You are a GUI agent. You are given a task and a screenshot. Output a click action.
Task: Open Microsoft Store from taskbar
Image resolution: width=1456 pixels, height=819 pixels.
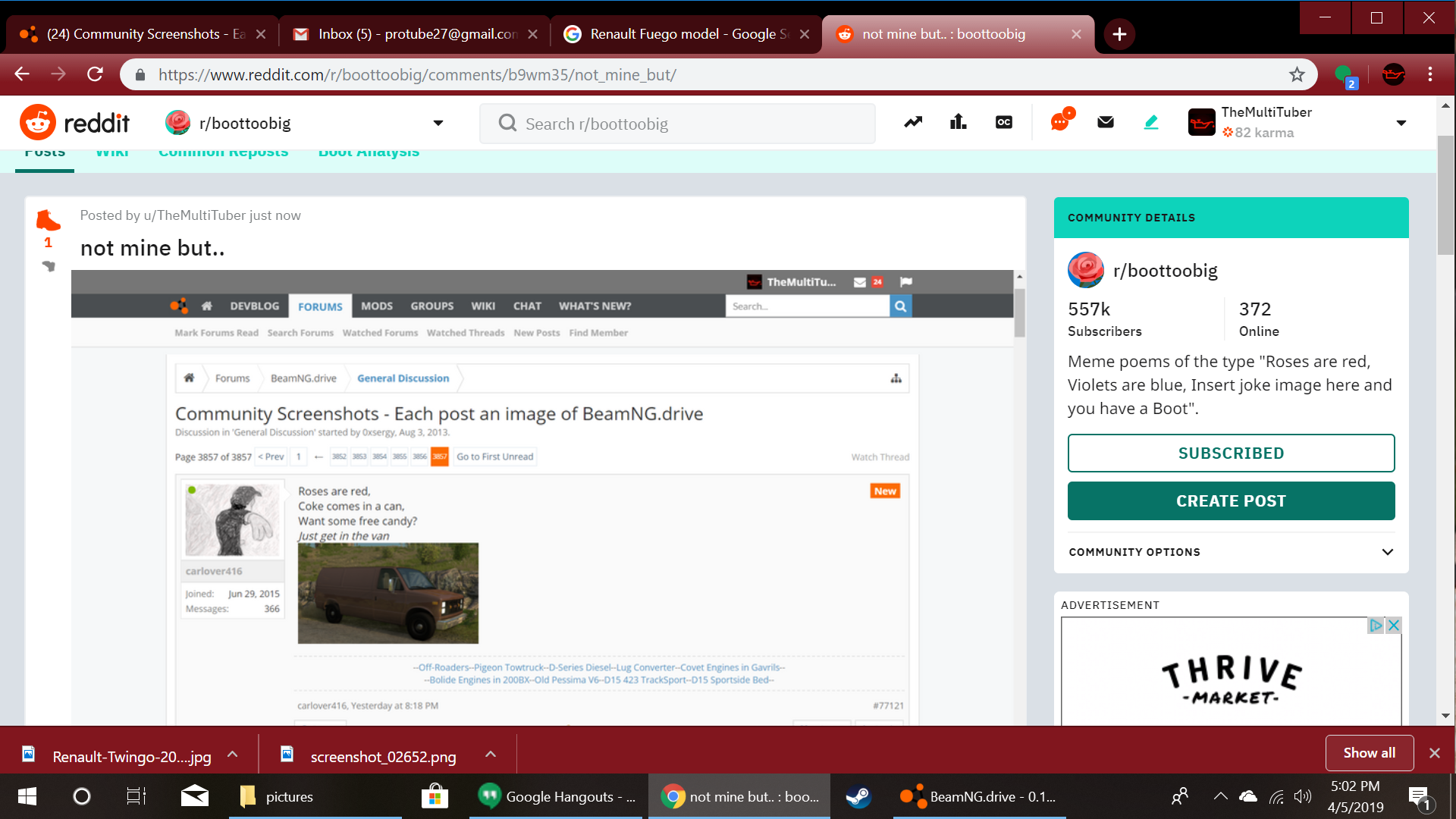click(x=435, y=796)
